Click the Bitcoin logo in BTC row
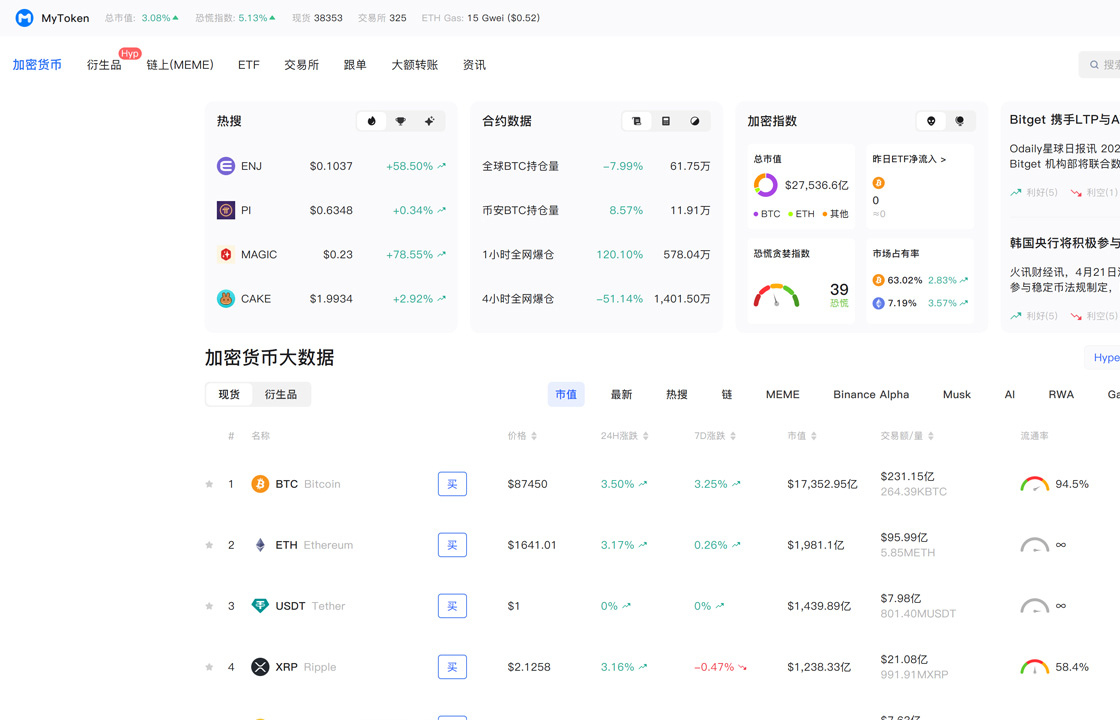 point(260,484)
